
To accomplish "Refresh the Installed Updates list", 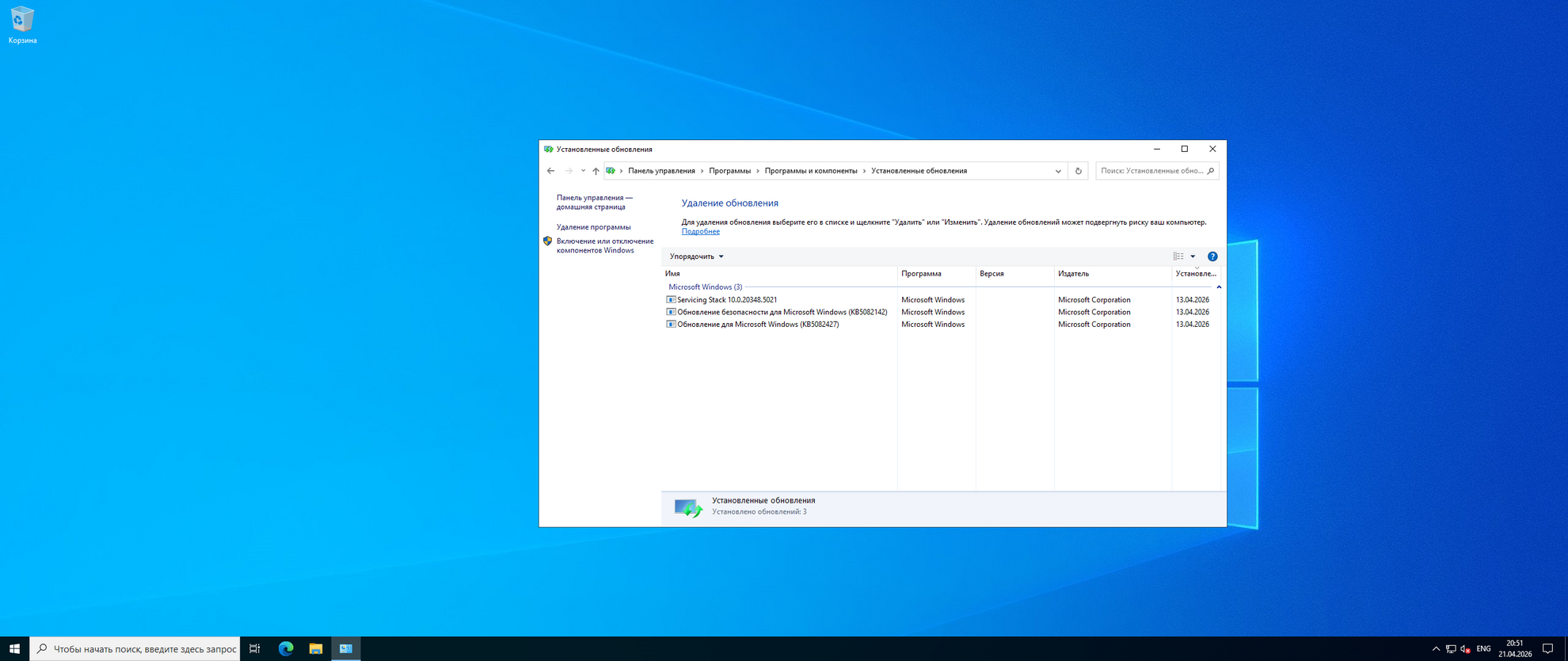I will pos(1078,171).
